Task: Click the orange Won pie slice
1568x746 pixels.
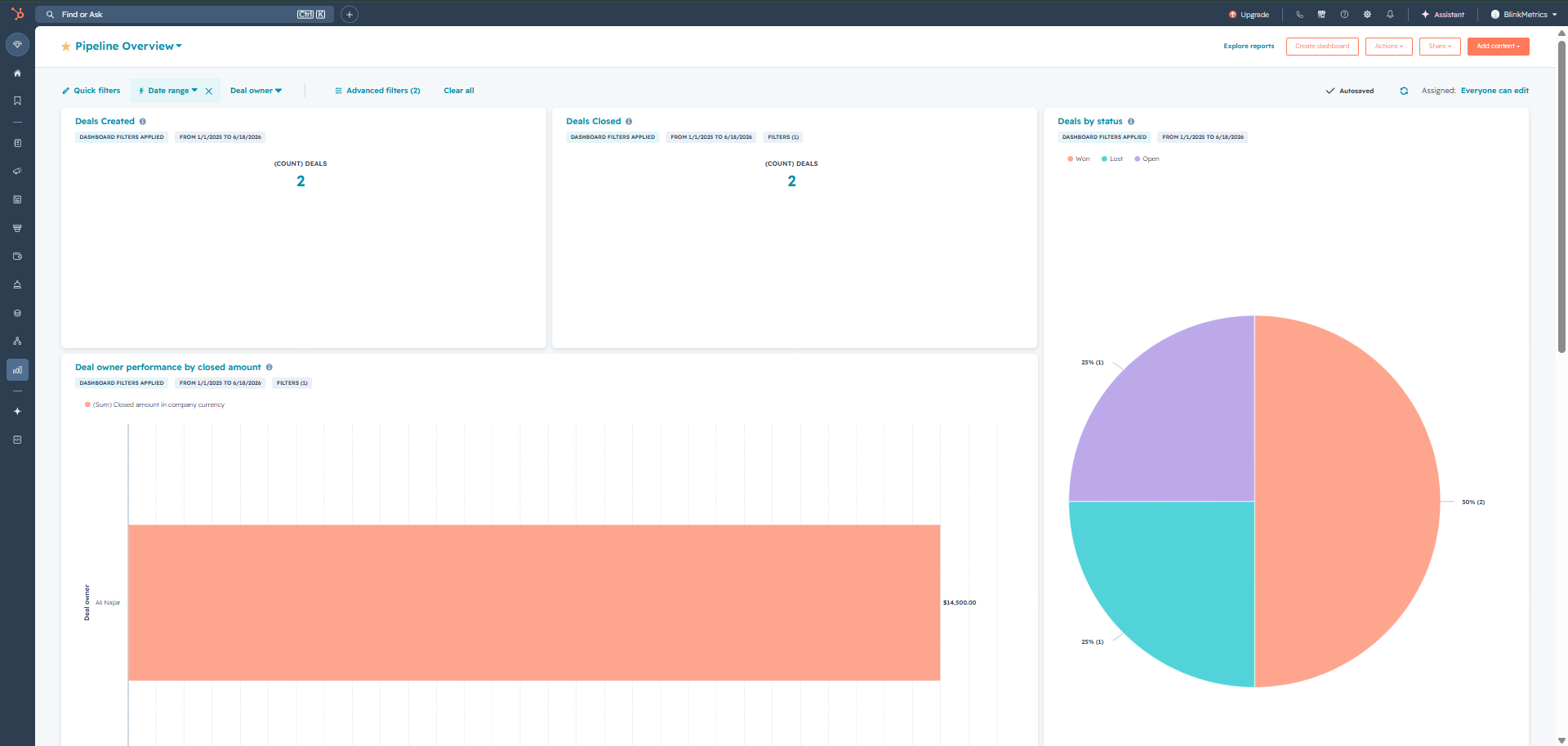Action: (x=1347, y=502)
